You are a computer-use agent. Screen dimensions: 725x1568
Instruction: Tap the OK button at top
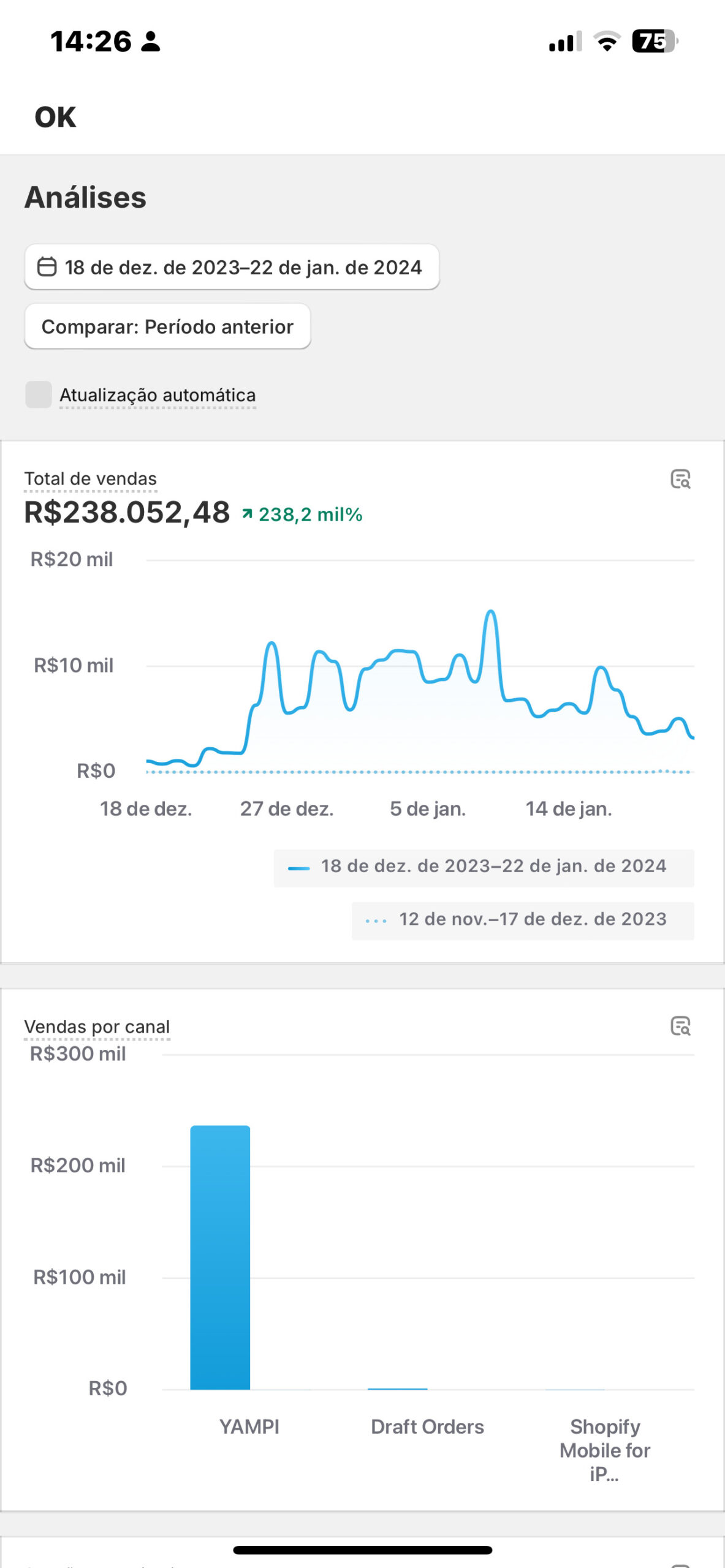pos(55,117)
